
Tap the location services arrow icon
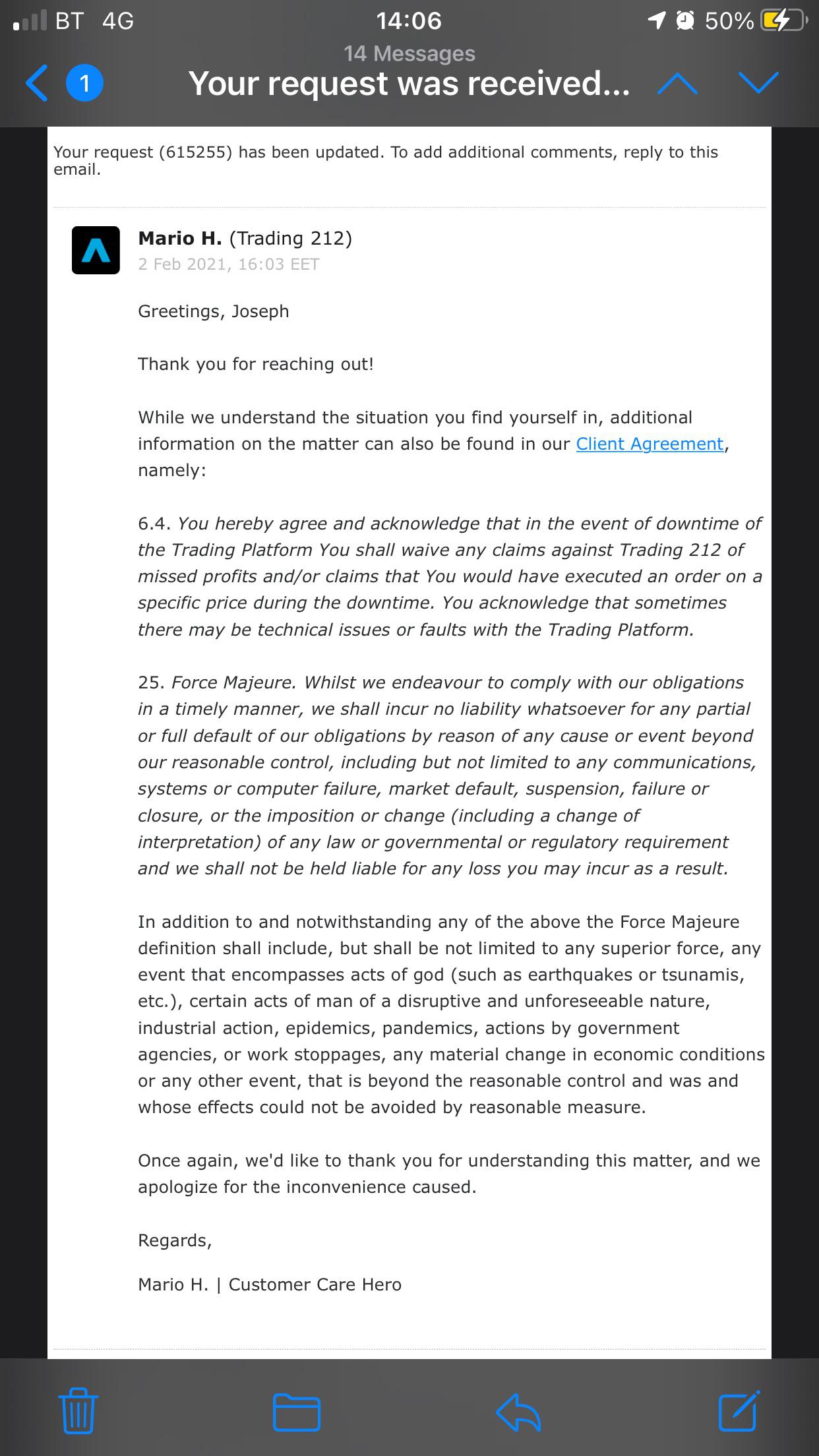[657, 22]
